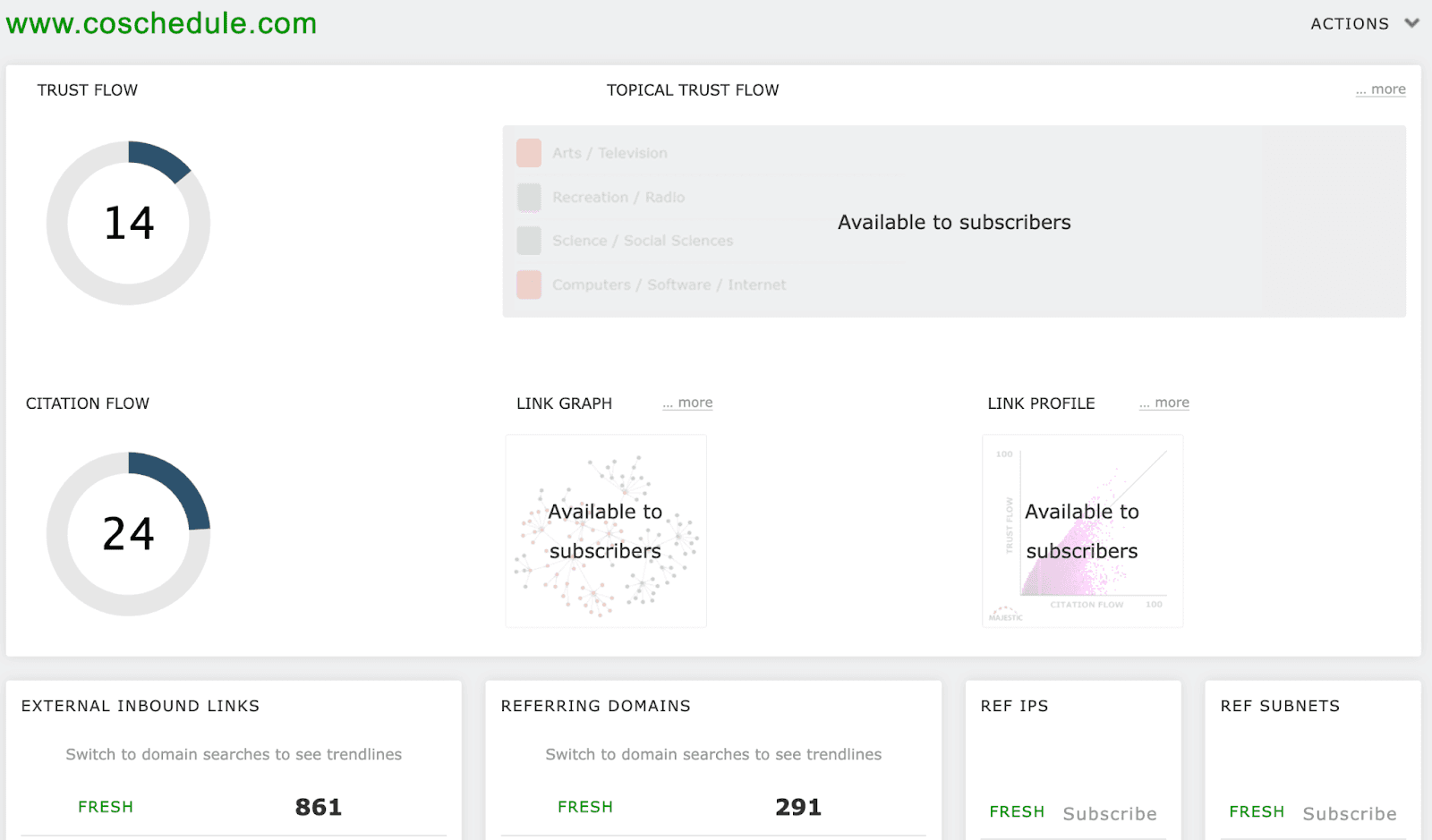Open the Link Profile scatter chart thumbnail

click(x=1083, y=531)
